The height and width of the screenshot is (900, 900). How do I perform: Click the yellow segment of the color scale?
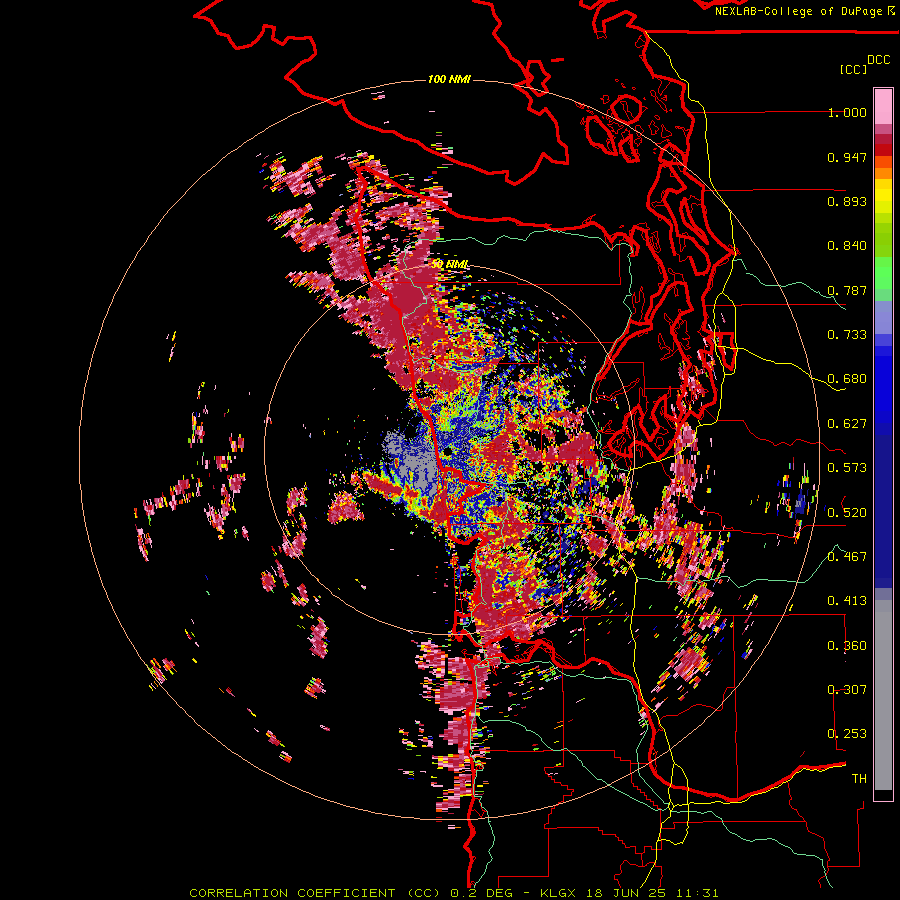click(883, 196)
